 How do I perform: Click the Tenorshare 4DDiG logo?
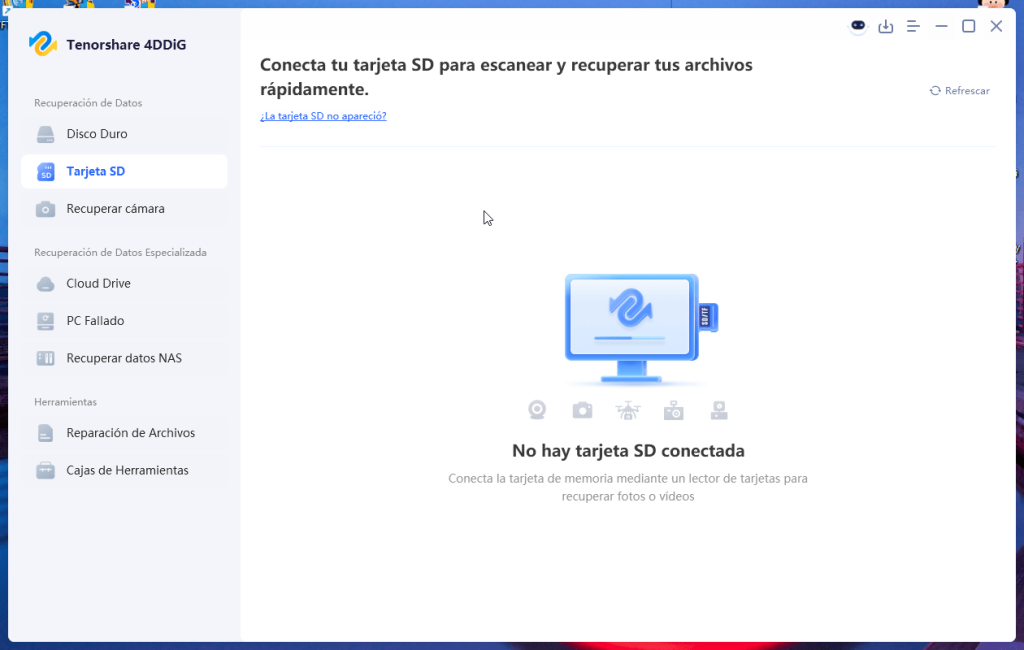coord(42,44)
